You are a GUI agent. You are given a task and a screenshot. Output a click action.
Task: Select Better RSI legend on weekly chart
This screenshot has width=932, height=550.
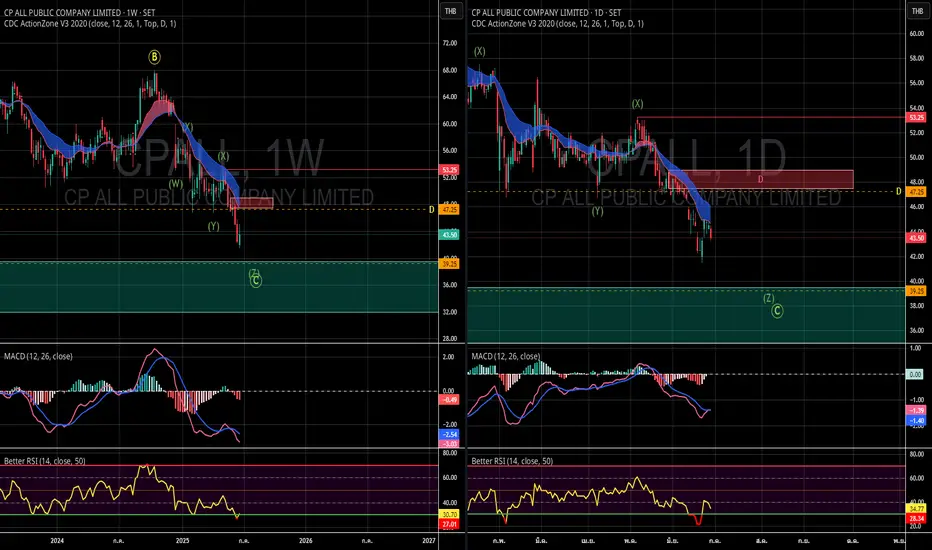click(x=45, y=461)
